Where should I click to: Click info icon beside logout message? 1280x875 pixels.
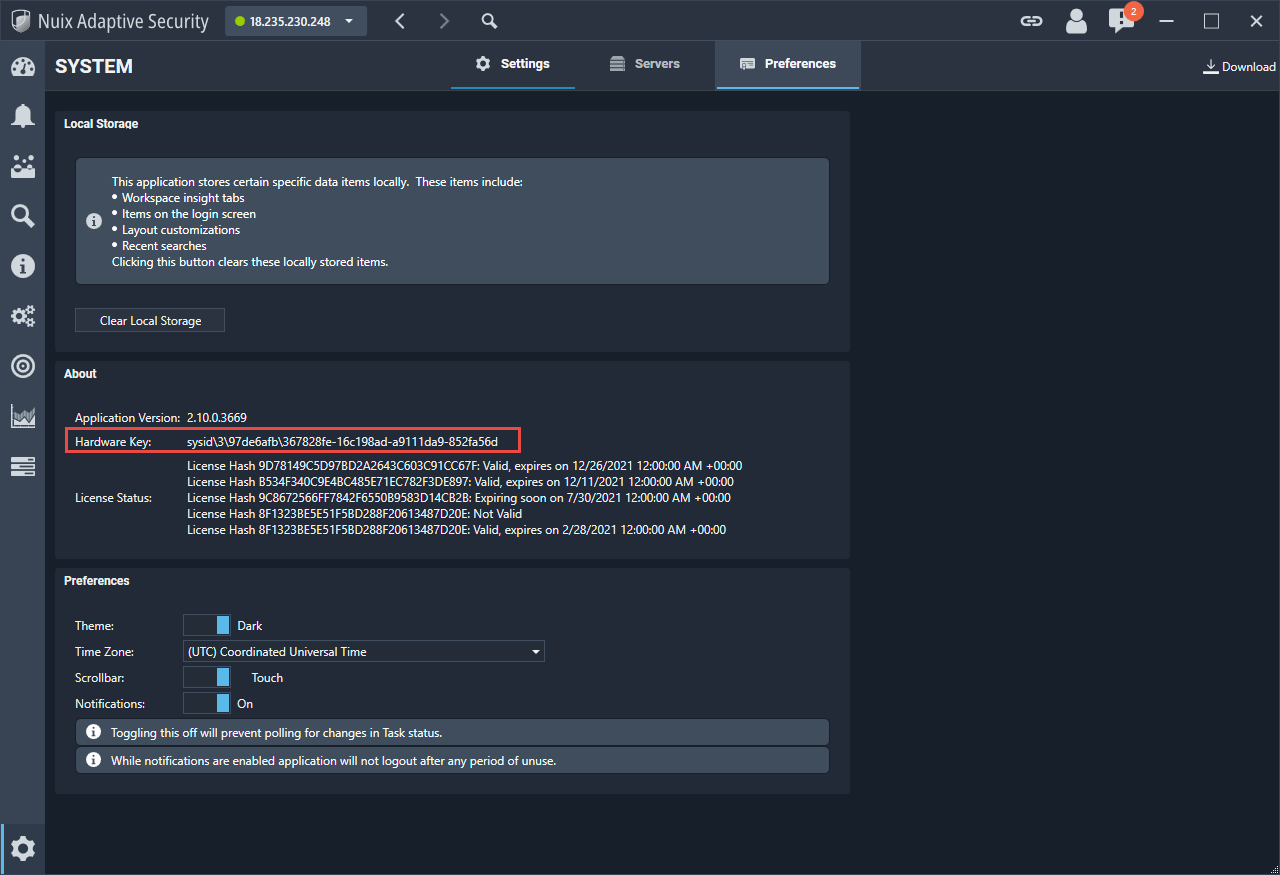94,760
